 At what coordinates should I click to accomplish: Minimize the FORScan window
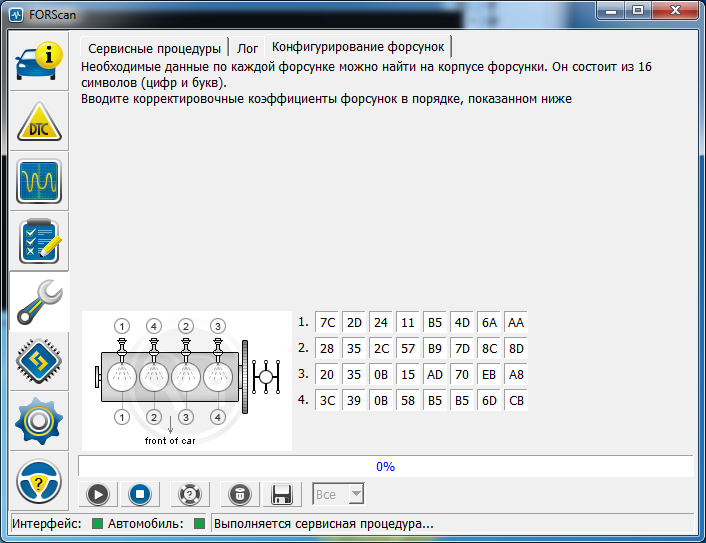tap(611, 10)
